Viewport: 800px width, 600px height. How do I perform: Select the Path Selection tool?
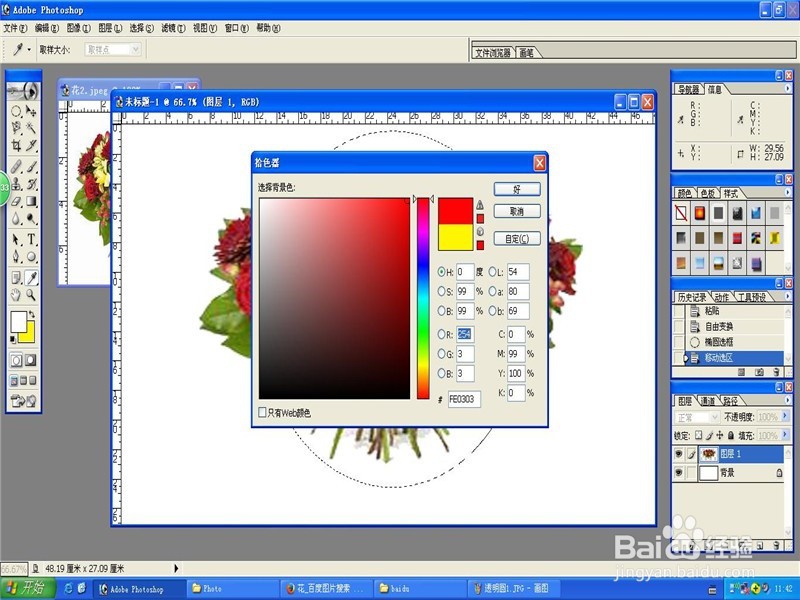point(16,239)
